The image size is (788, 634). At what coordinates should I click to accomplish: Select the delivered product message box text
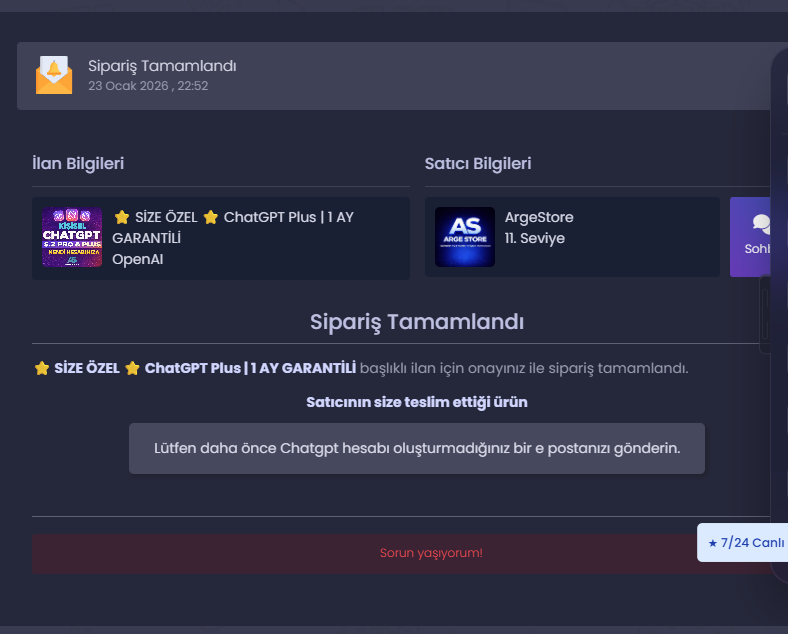click(417, 448)
